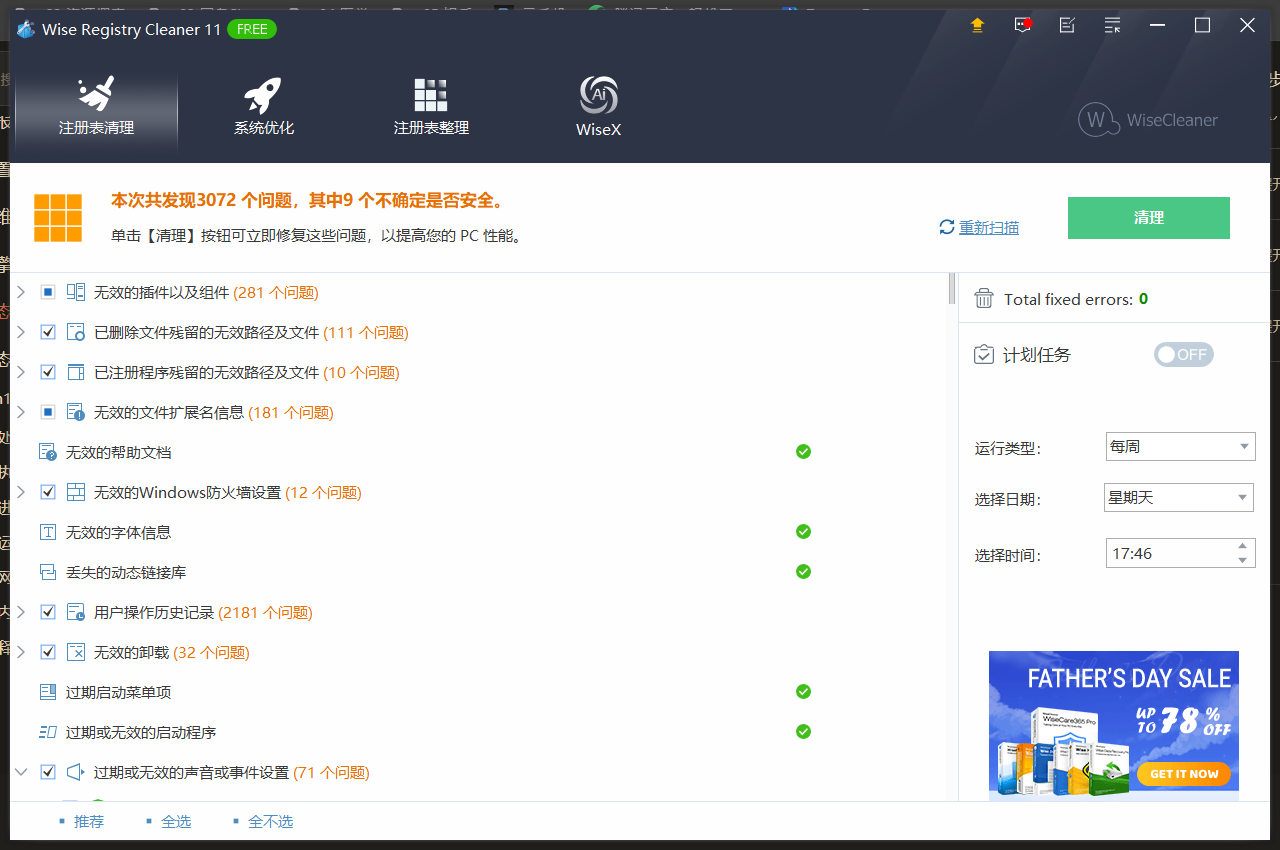Click the orange grid scan result icon

click(57, 217)
